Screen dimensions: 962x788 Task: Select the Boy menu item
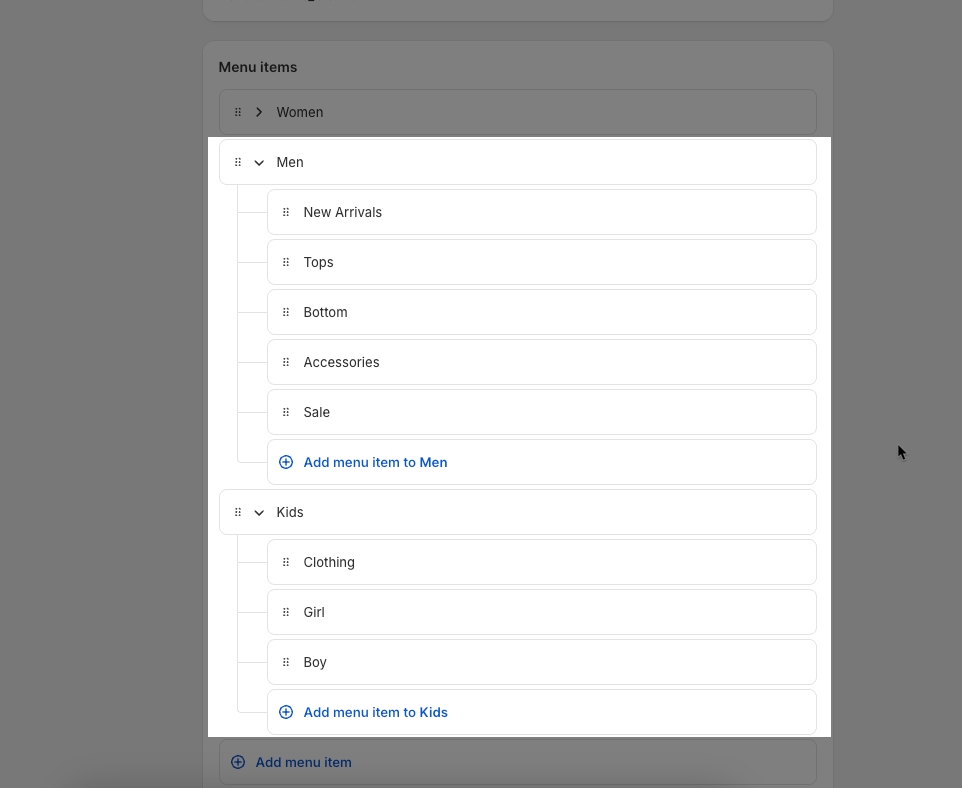(x=542, y=662)
